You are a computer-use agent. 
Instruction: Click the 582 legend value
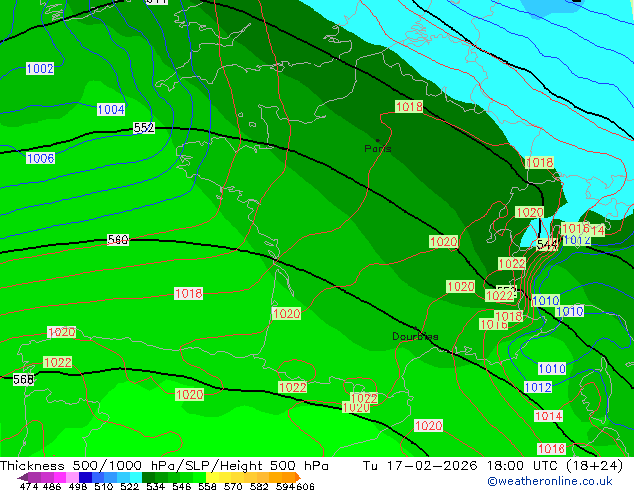(x=259, y=486)
